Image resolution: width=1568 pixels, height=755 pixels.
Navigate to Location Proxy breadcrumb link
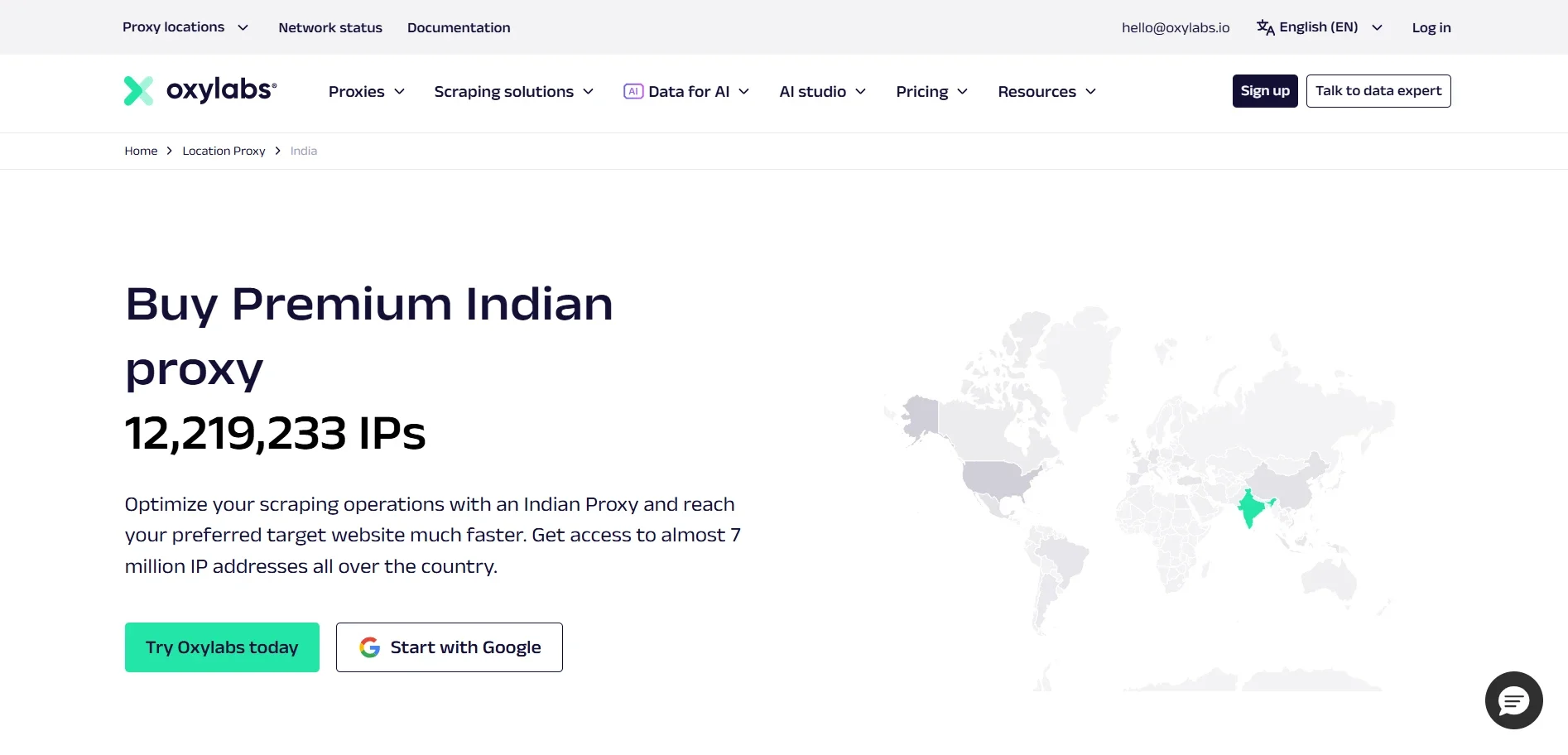pos(224,151)
